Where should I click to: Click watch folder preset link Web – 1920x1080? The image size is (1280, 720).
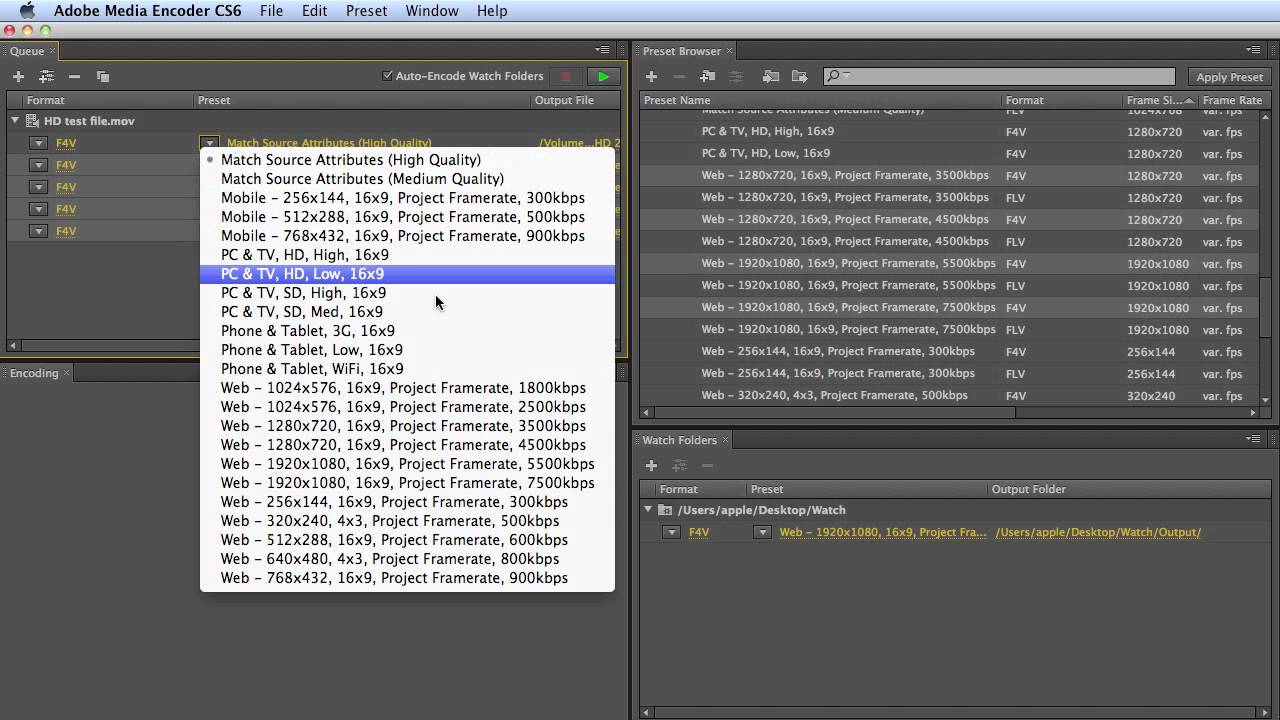883,532
